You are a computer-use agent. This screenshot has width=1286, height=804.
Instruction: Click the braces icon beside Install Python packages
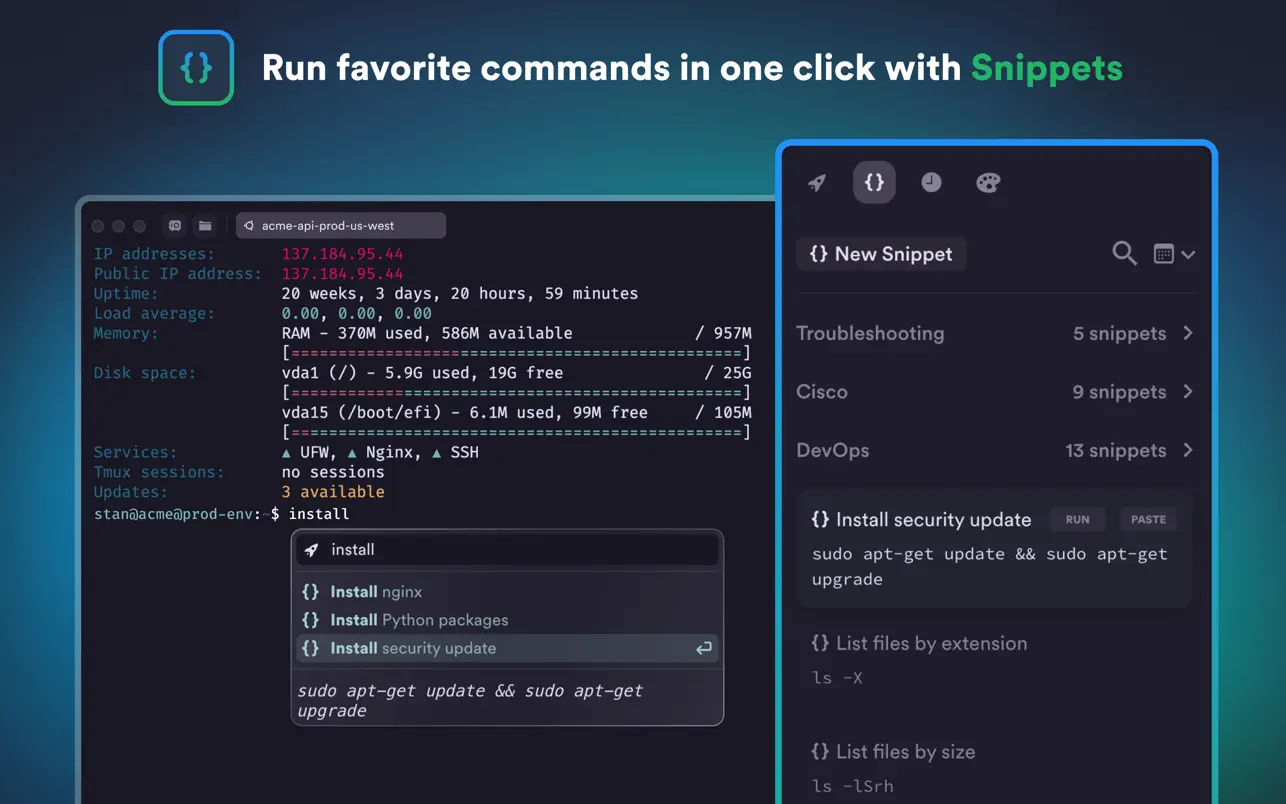(x=311, y=620)
